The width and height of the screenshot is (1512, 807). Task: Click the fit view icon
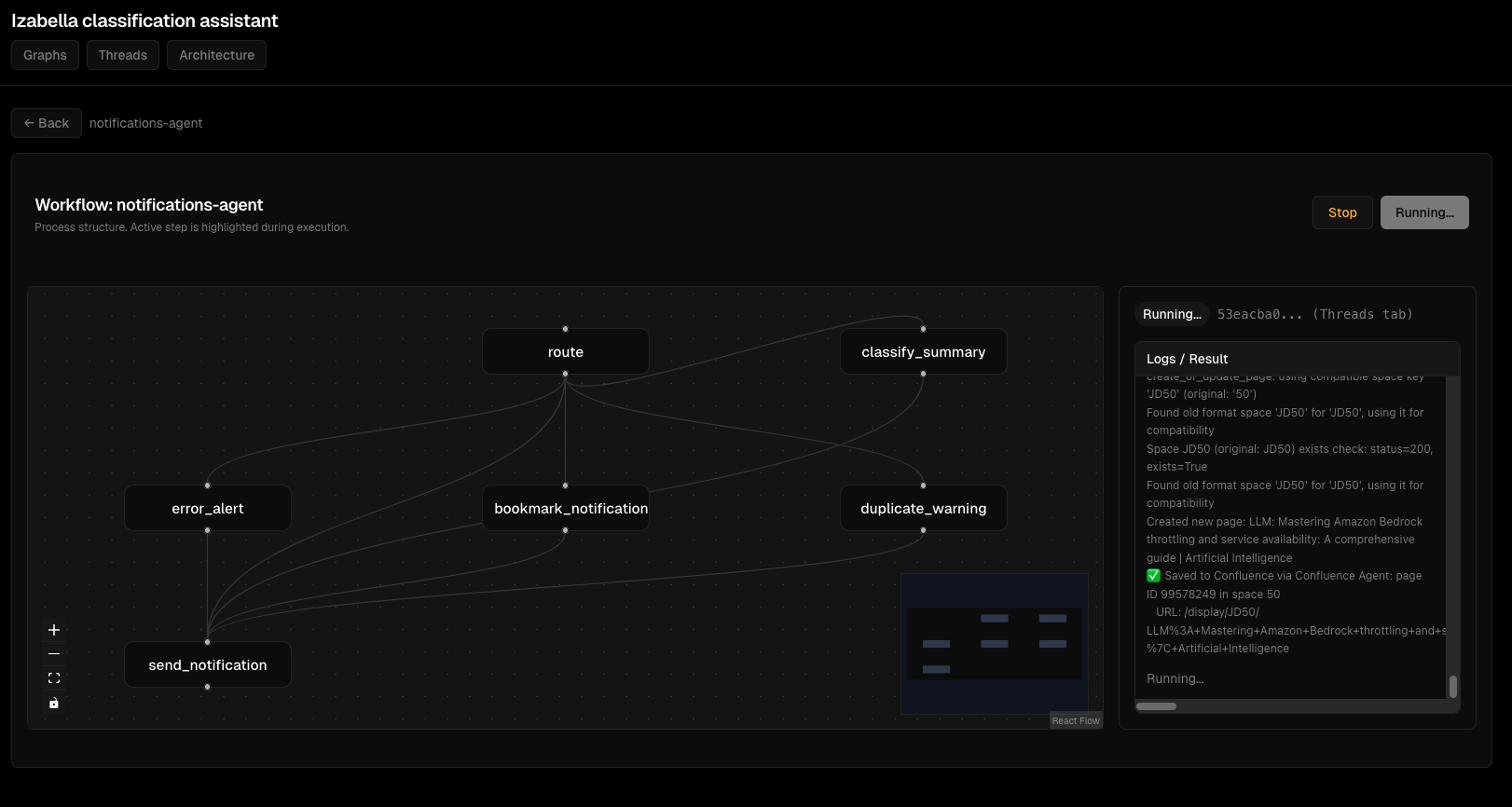tap(54, 678)
